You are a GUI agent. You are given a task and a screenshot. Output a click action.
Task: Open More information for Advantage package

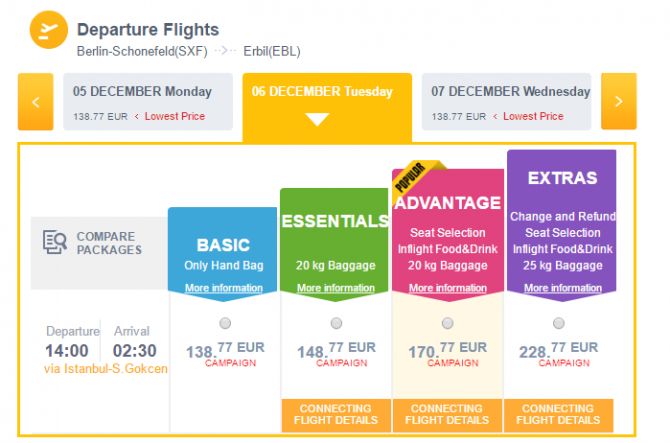pos(448,288)
